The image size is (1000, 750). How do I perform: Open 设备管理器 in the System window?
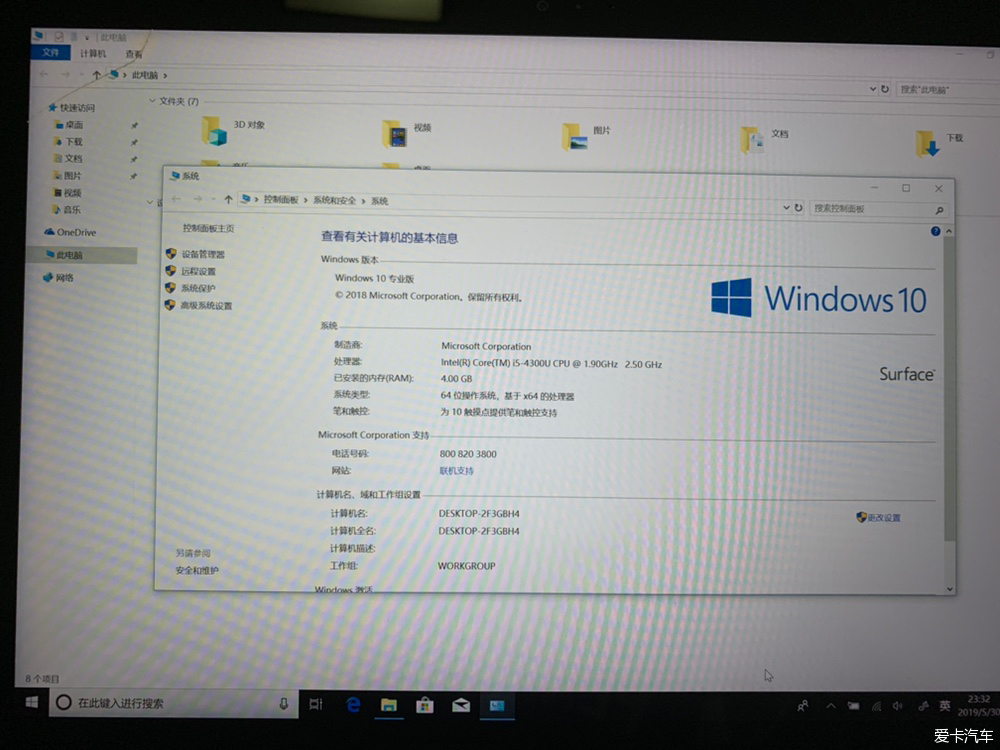(x=203, y=254)
